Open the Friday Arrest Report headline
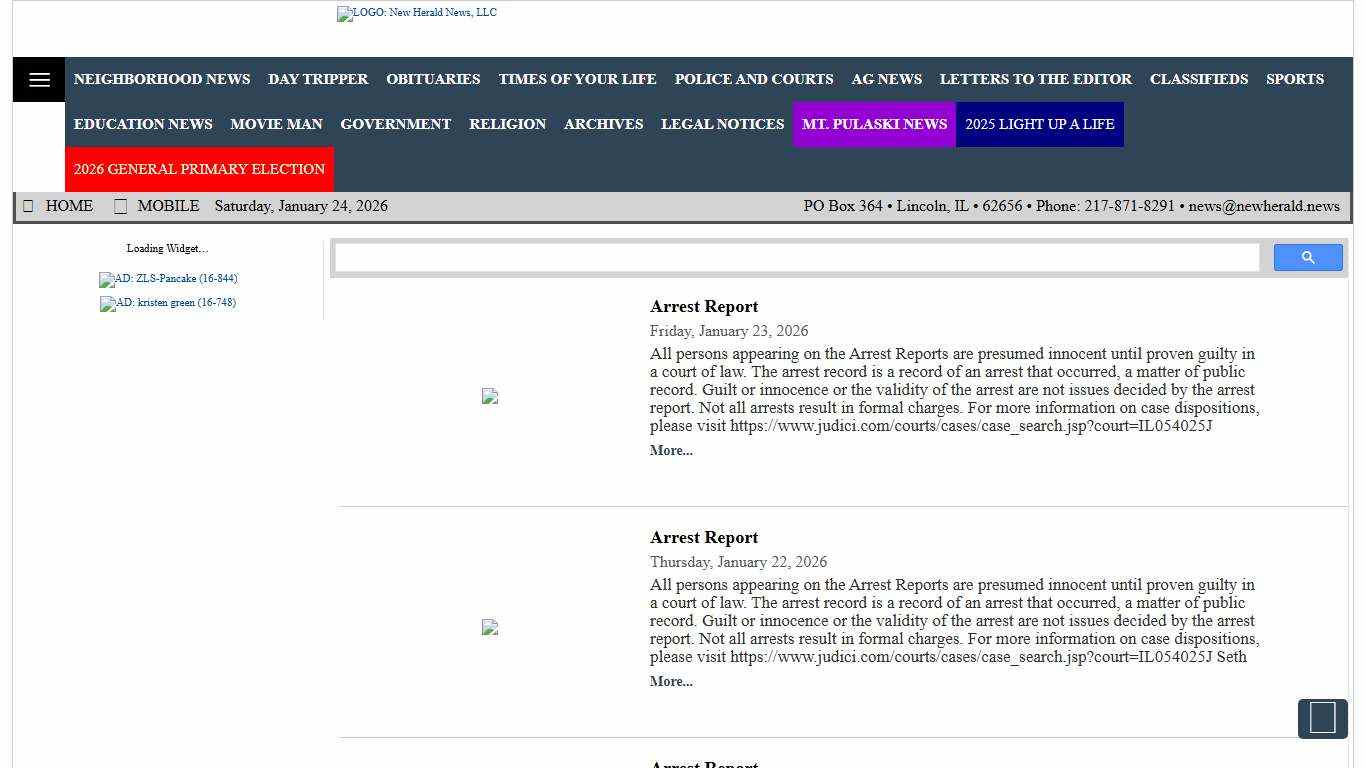 (x=704, y=307)
